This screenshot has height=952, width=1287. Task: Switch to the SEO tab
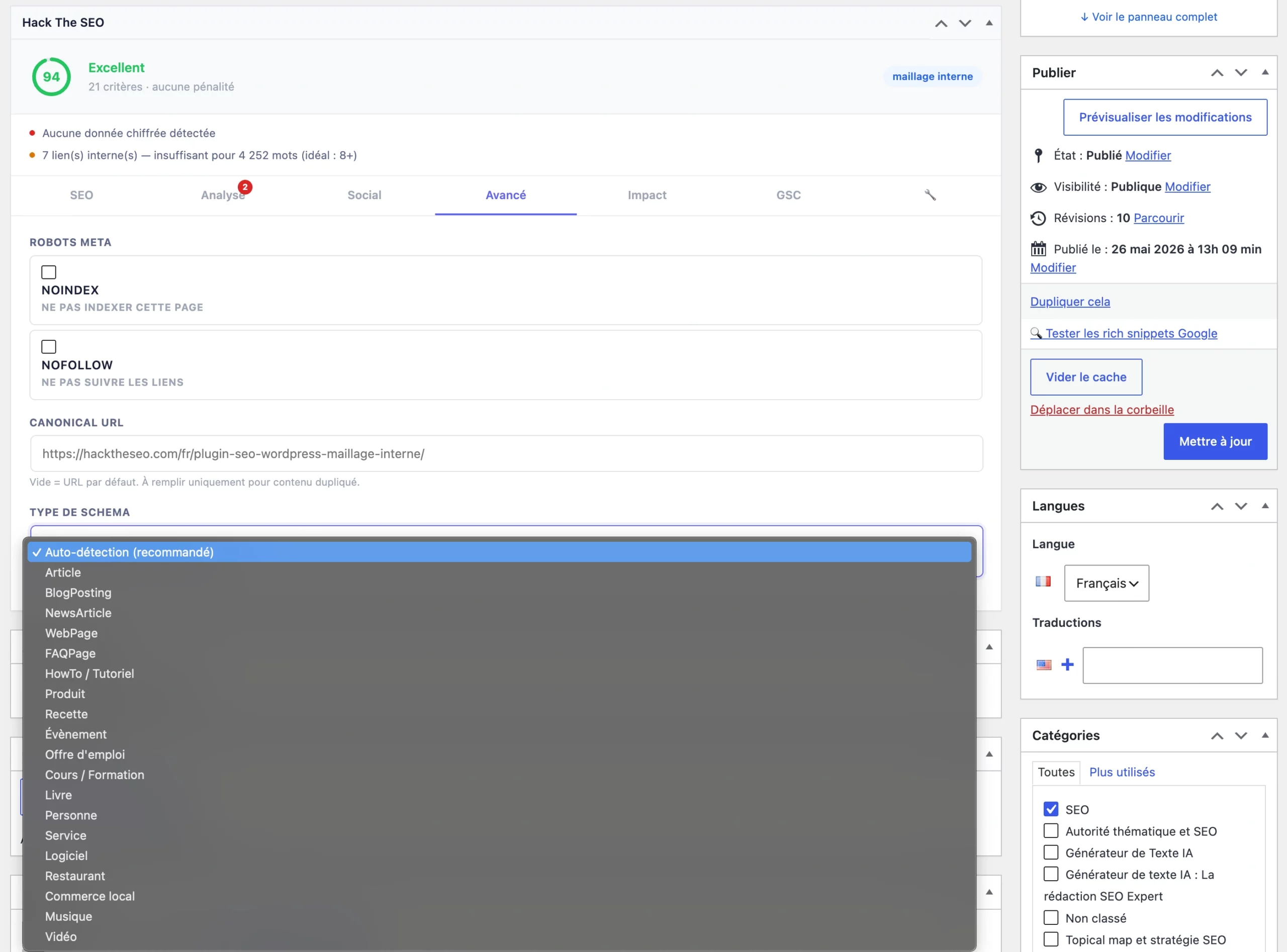point(81,196)
